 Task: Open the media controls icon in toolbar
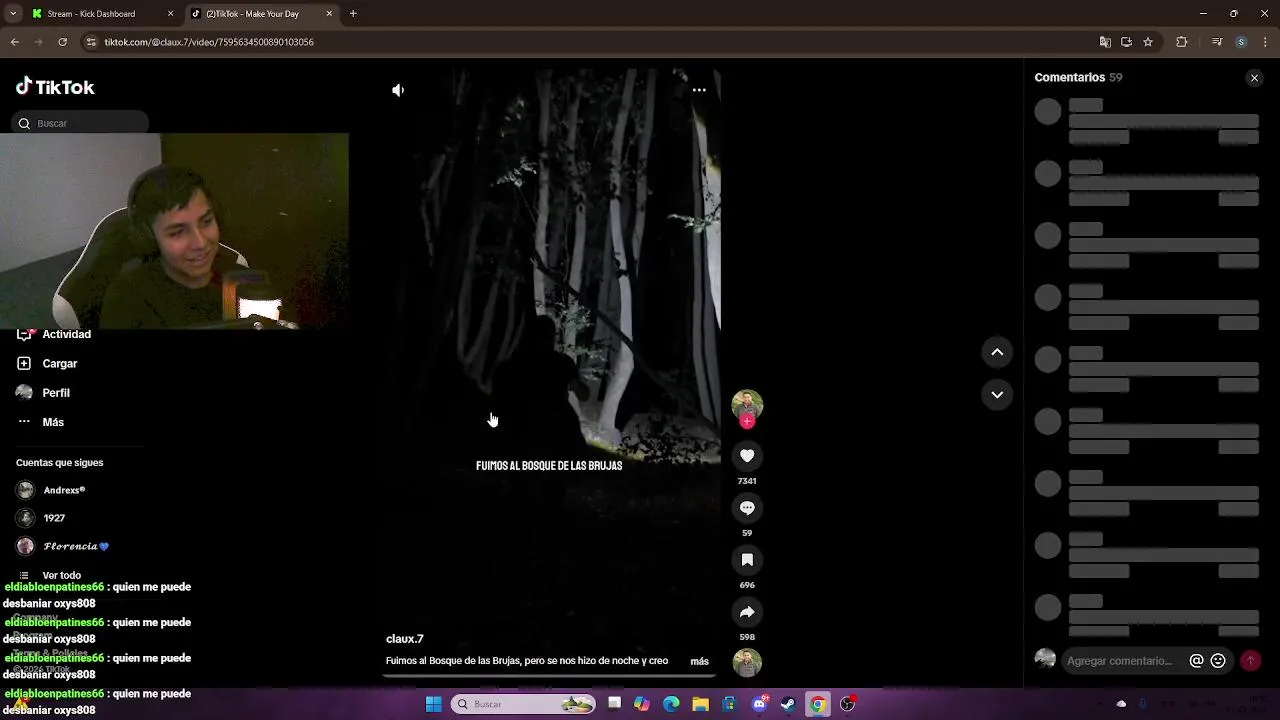click(1217, 42)
